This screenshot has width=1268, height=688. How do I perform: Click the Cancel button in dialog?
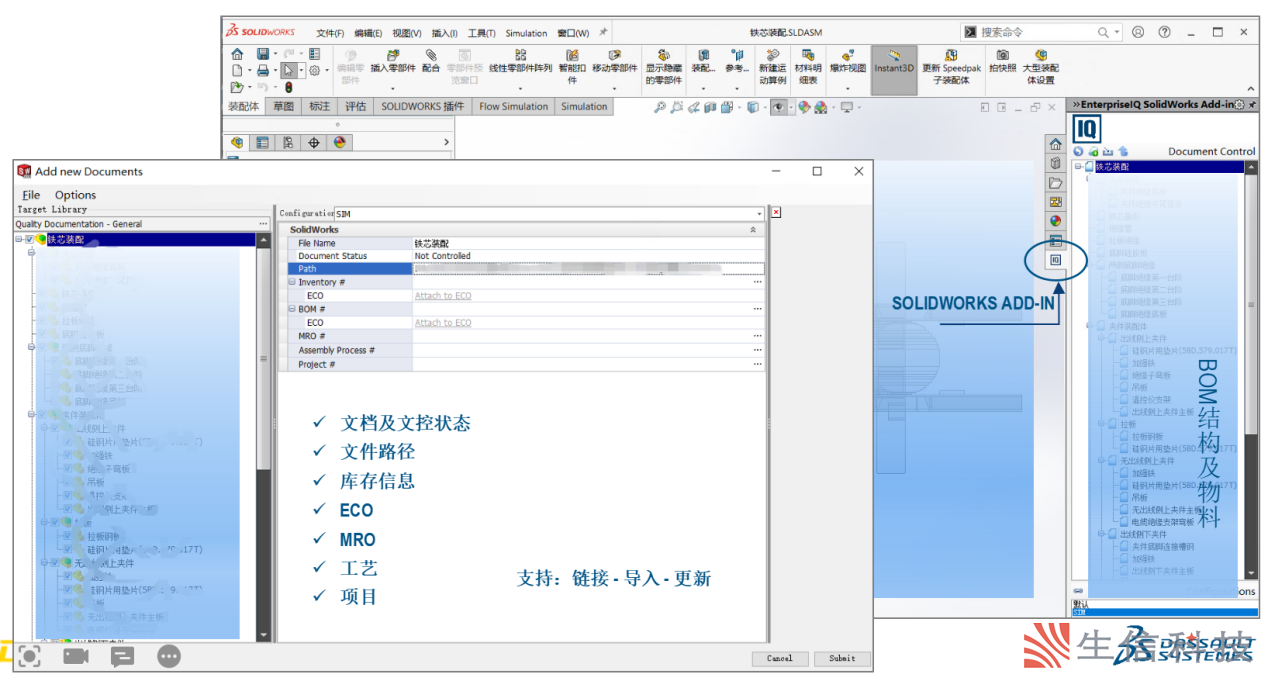(780, 658)
